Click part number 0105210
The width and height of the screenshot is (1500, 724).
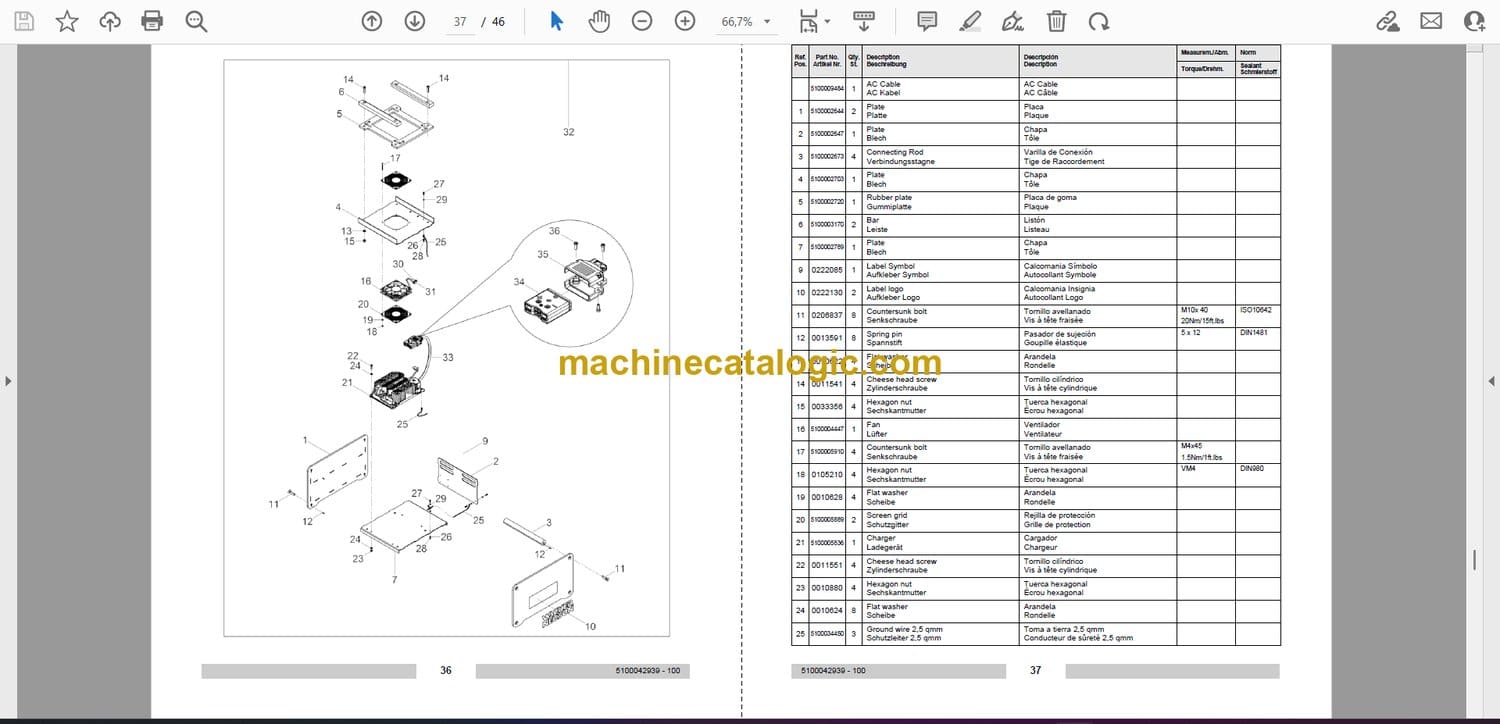click(x=826, y=474)
